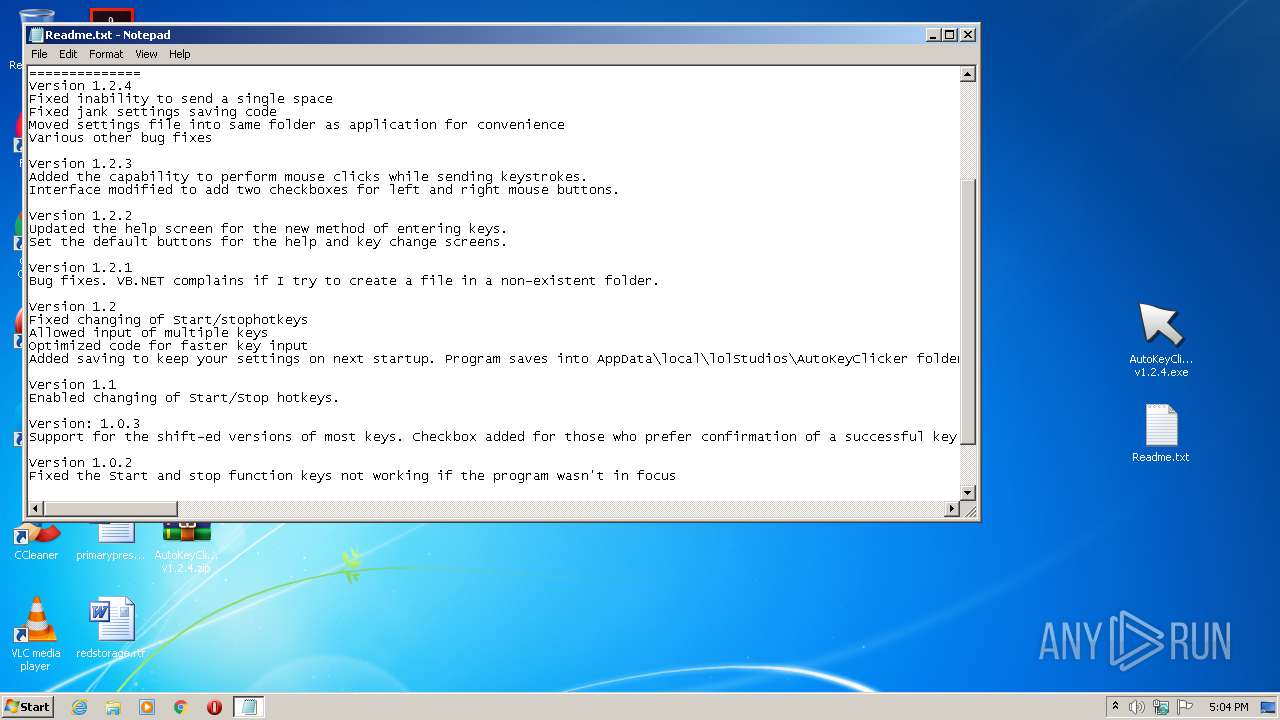Open the View menu in Notepad
This screenshot has width=1280, height=720.
(x=146, y=54)
